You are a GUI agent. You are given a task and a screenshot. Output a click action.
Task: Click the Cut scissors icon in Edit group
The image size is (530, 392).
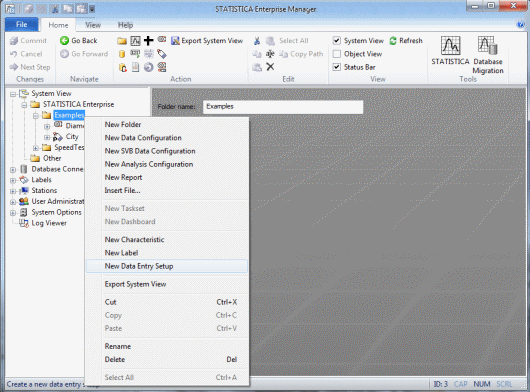pyautogui.click(x=257, y=41)
